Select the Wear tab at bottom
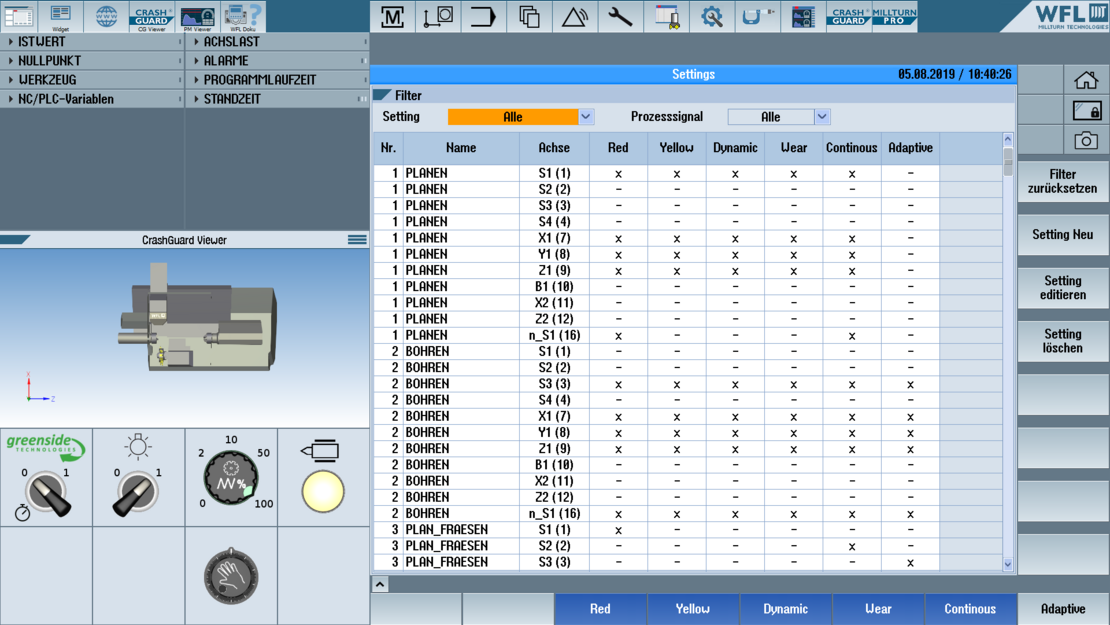This screenshot has height=625, width=1110. coord(878,608)
